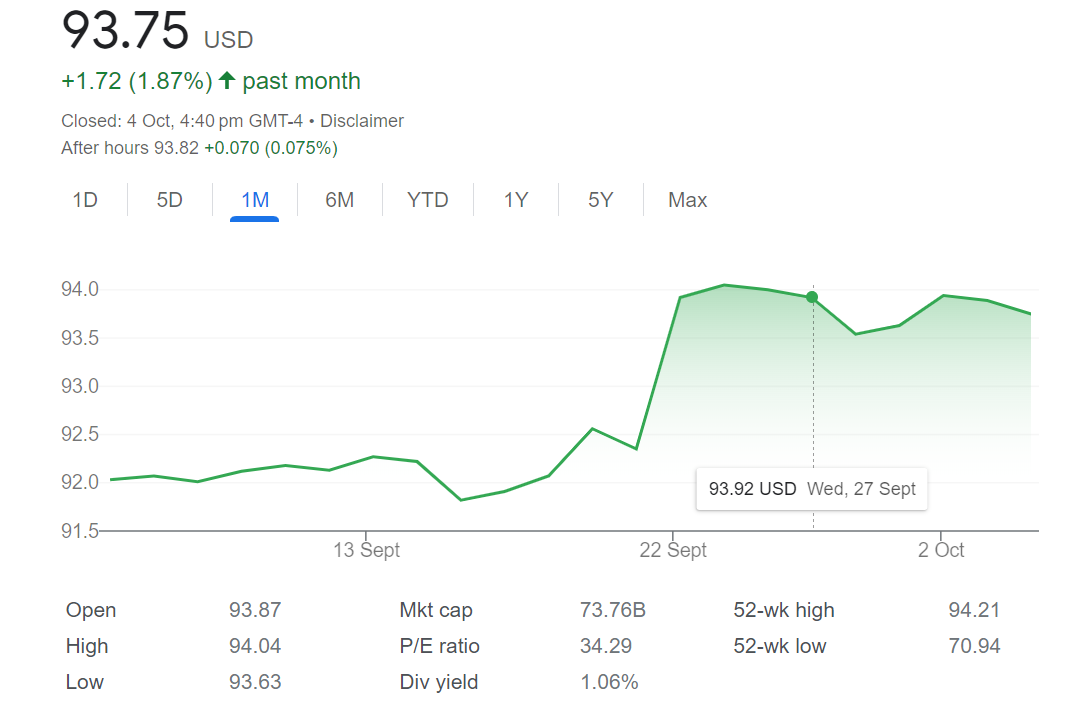Viewport: 1078px width, 726px height.
Task: Show the YTD chart range
Action: click(x=427, y=200)
